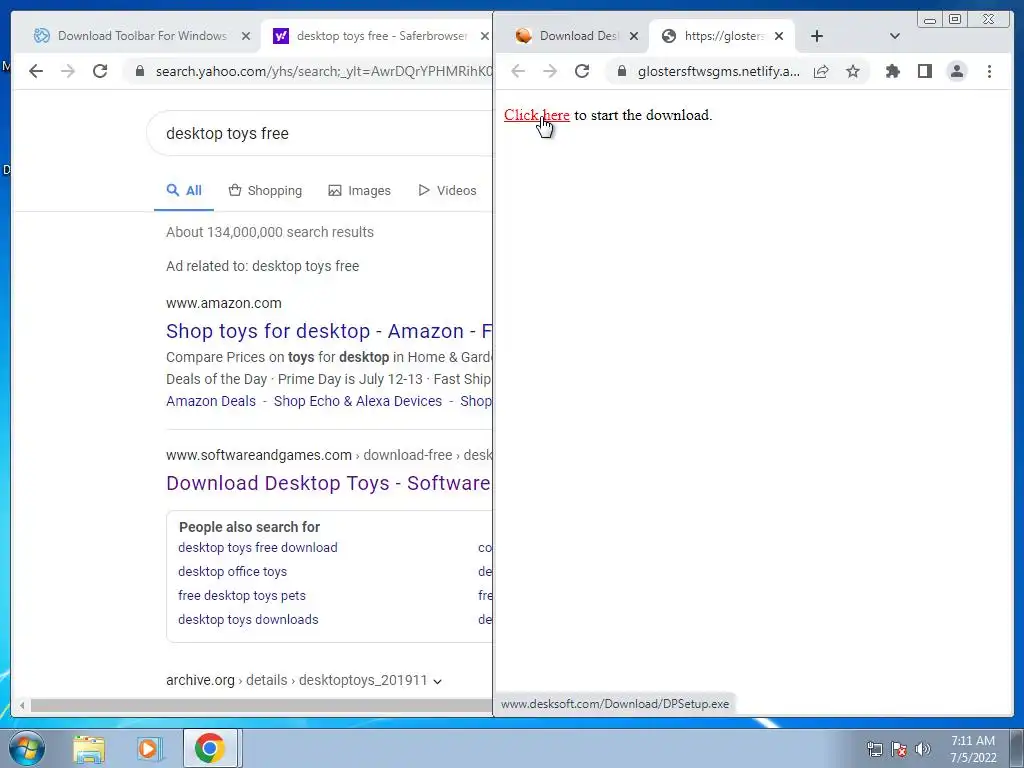Click 'free desktop toys pets' suggestion
1024x768 pixels.
242,596
